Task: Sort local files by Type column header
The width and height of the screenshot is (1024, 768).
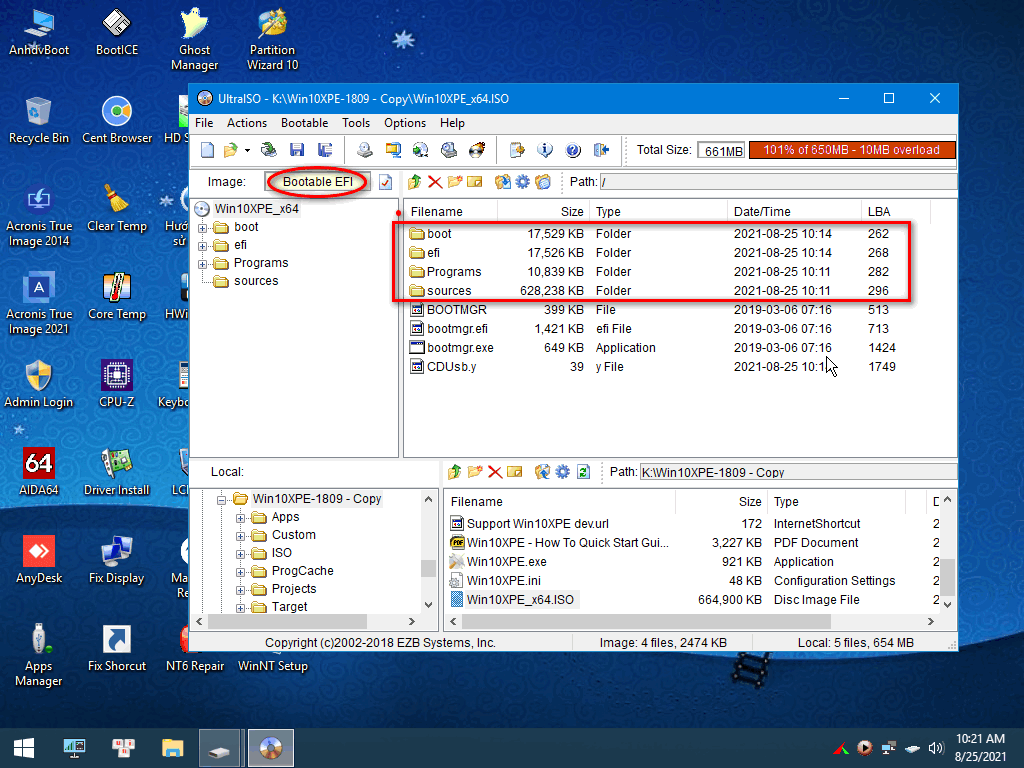Action: tap(837, 502)
